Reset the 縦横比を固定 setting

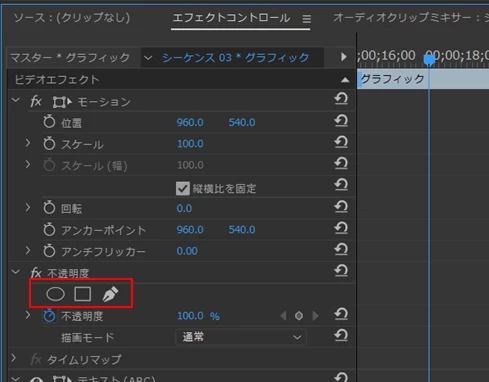(x=341, y=185)
